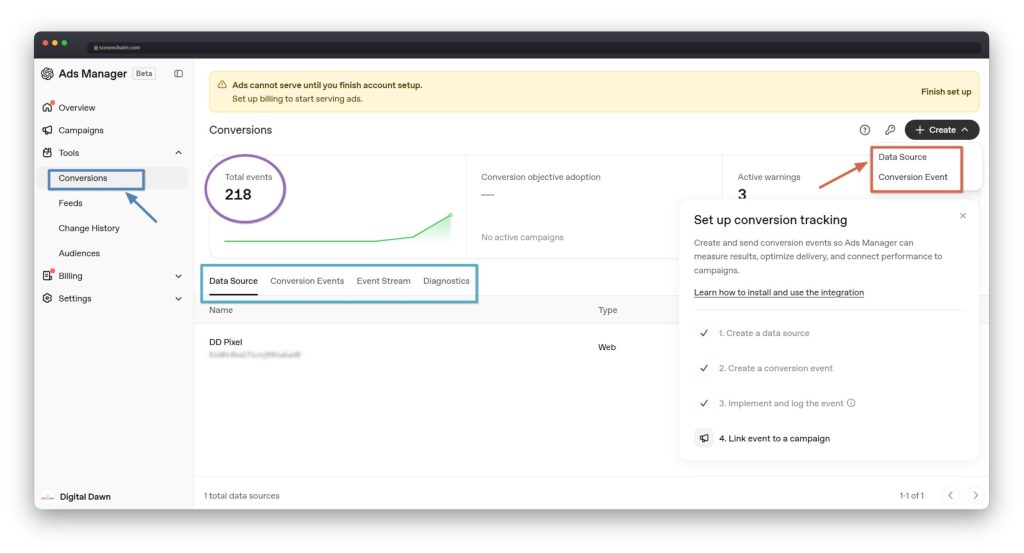Click the Campaigns megaphone icon
This screenshot has width=1024, height=553.
click(x=47, y=130)
